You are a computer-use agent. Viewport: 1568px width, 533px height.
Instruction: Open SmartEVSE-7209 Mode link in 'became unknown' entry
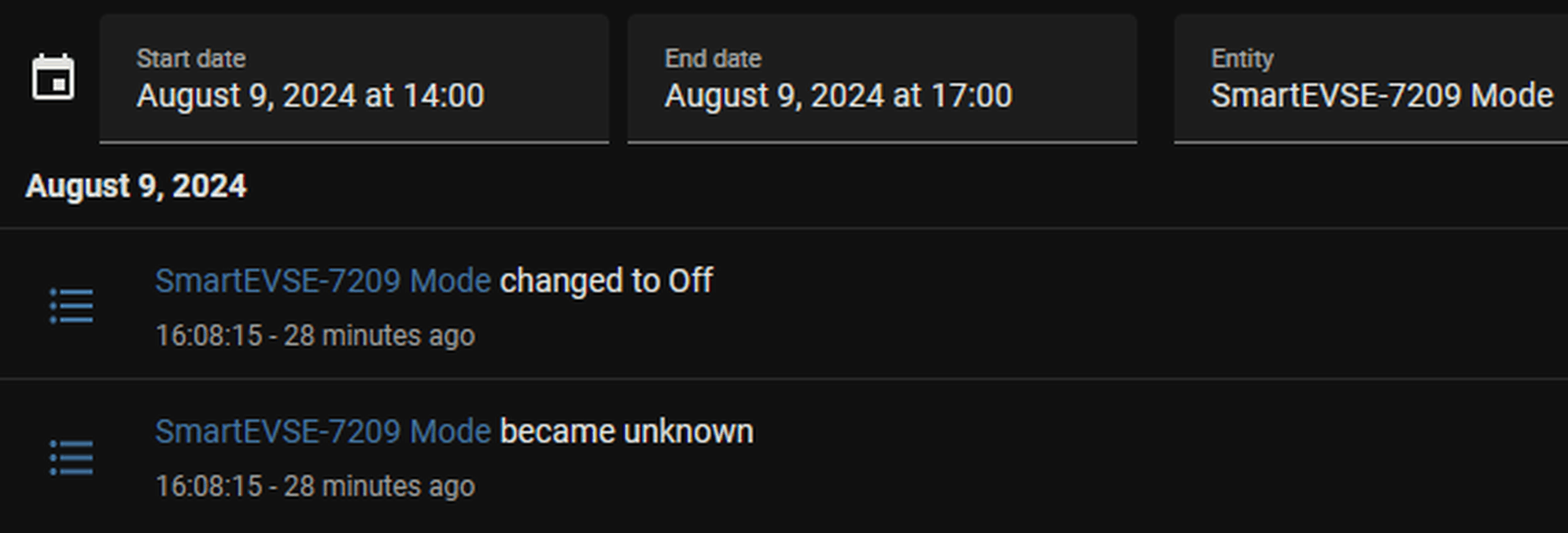point(323,432)
